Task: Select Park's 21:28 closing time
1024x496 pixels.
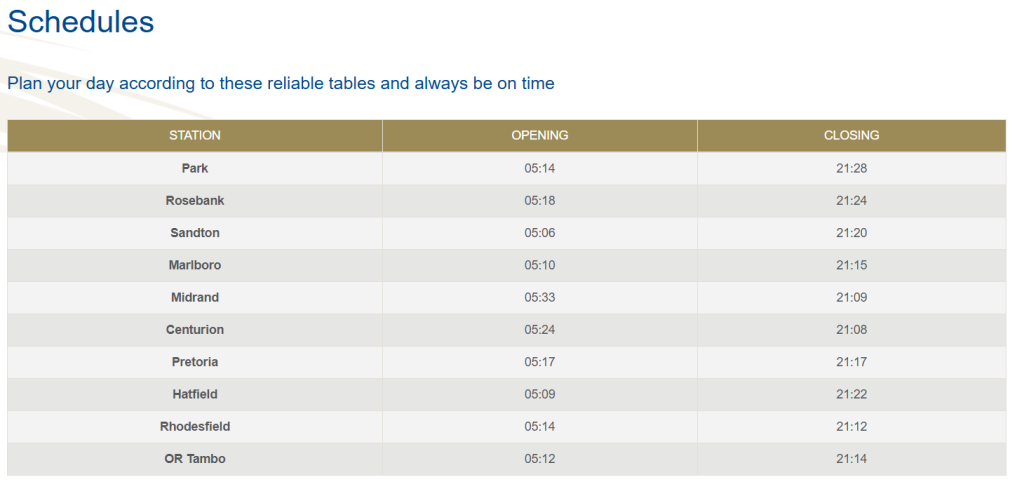Action: (851, 168)
